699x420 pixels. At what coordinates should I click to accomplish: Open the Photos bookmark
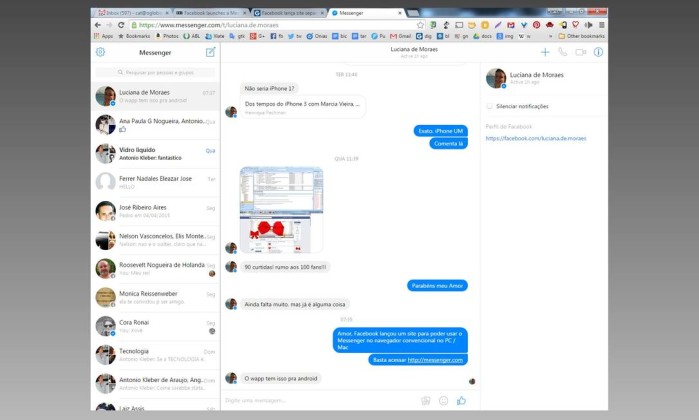coord(167,36)
